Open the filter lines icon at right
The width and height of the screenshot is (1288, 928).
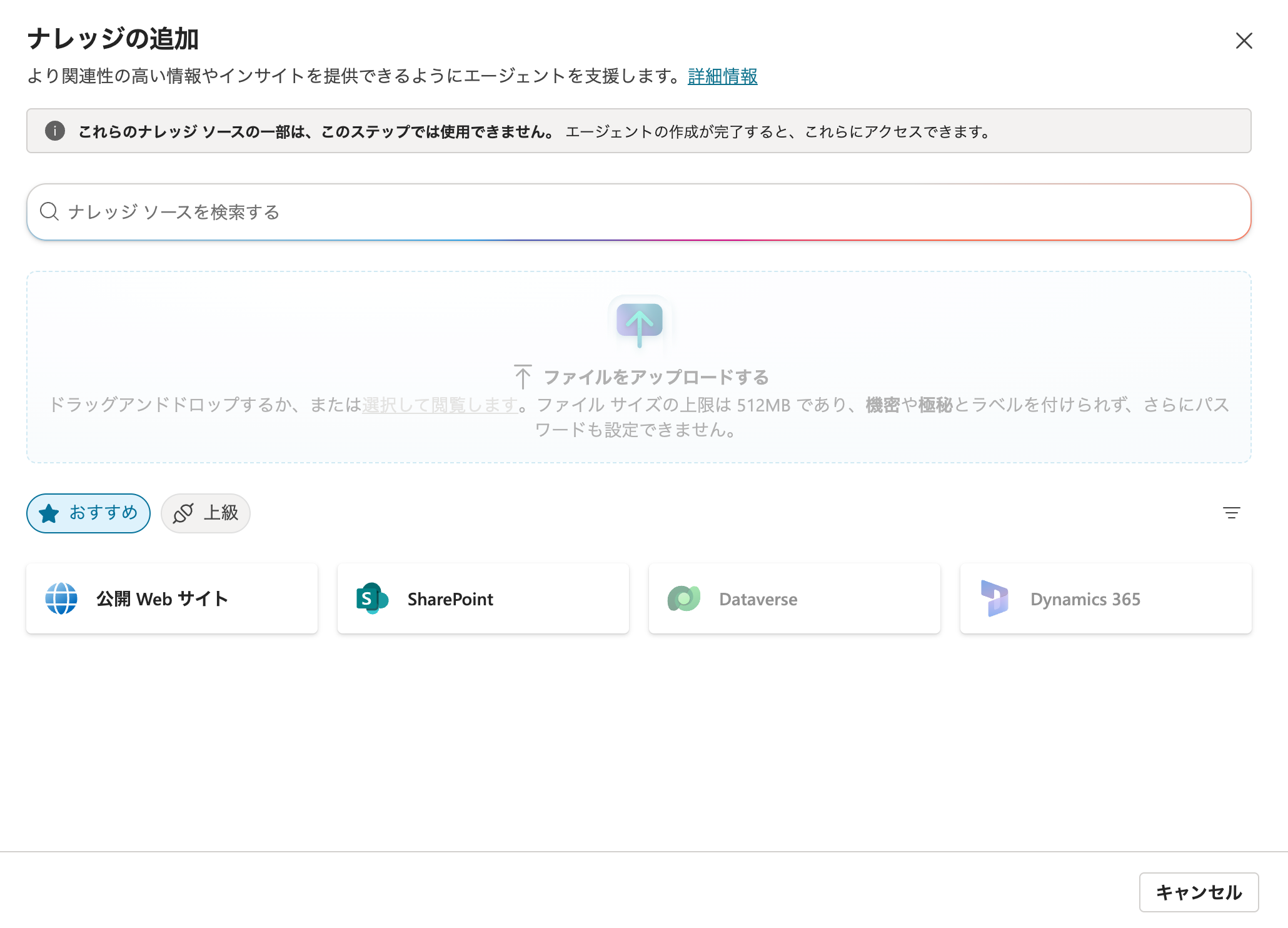1231,513
